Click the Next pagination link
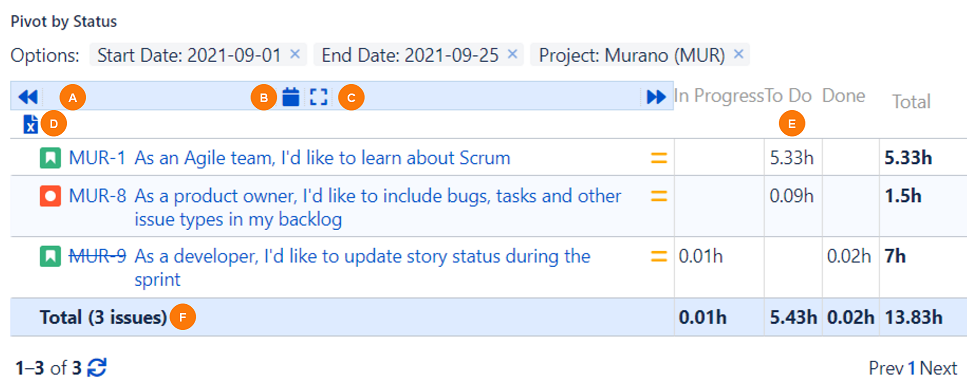The width and height of the screenshot is (967, 387). click(x=939, y=369)
